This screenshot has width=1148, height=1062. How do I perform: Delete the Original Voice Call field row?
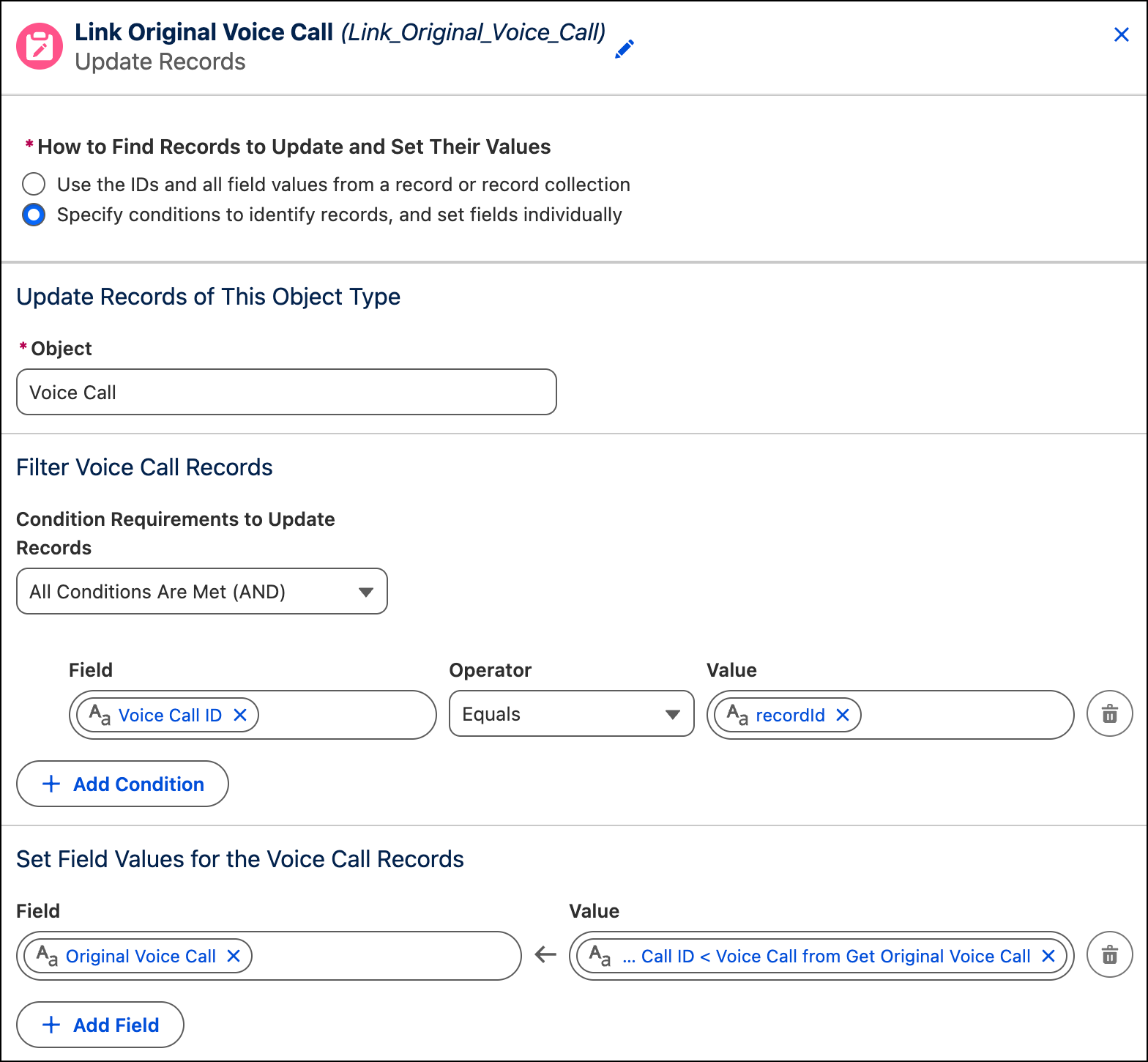(1110, 955)
